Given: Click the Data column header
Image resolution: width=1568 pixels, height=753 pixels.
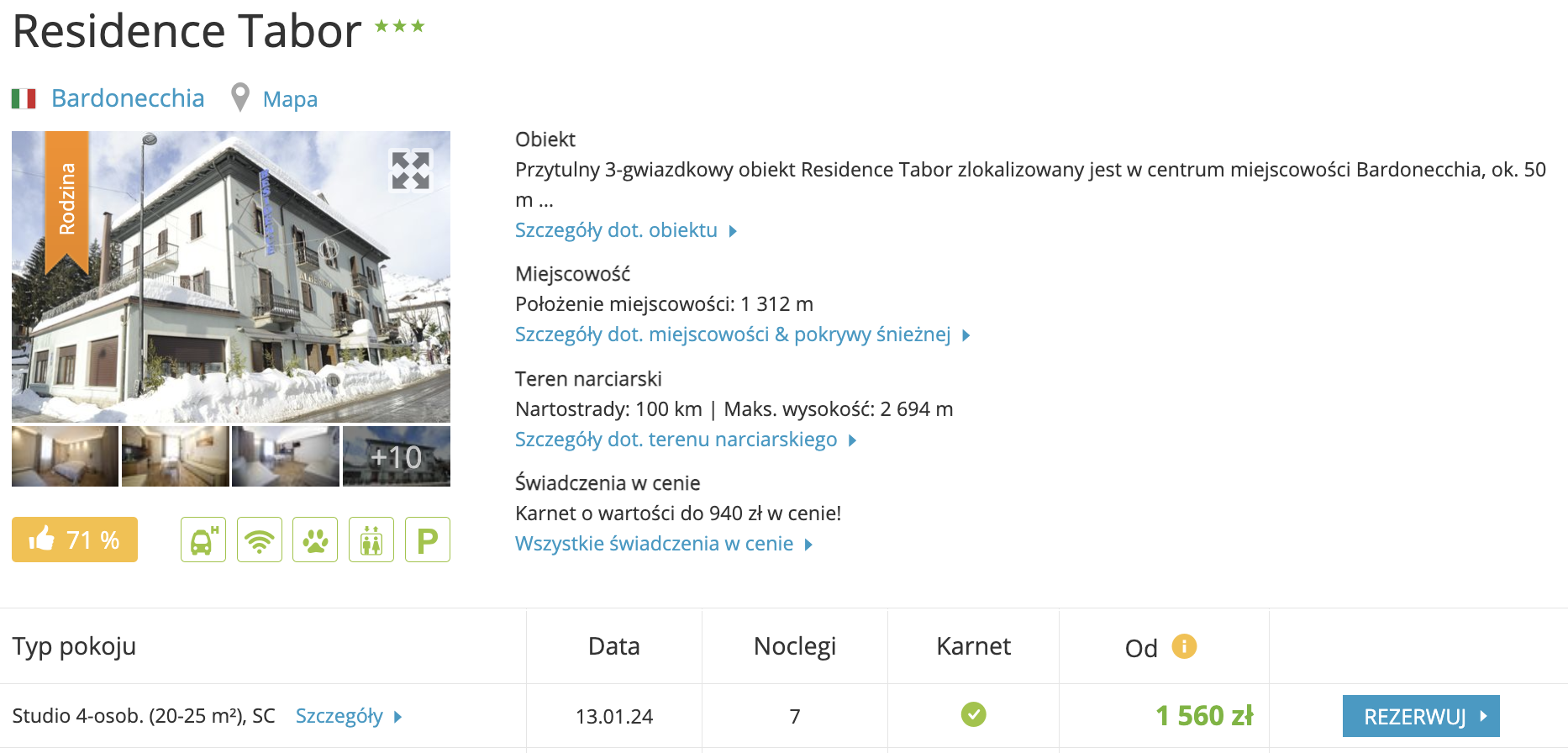Looking at the screenshot, I should pos(614,646).
